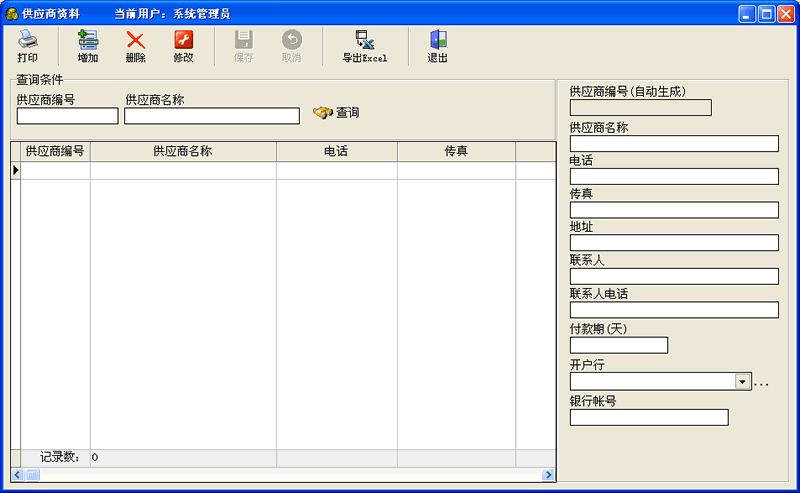This screenshot has width=800, height=493.
Task: Click the 联系人电话 input field
Action: (674, 310)
